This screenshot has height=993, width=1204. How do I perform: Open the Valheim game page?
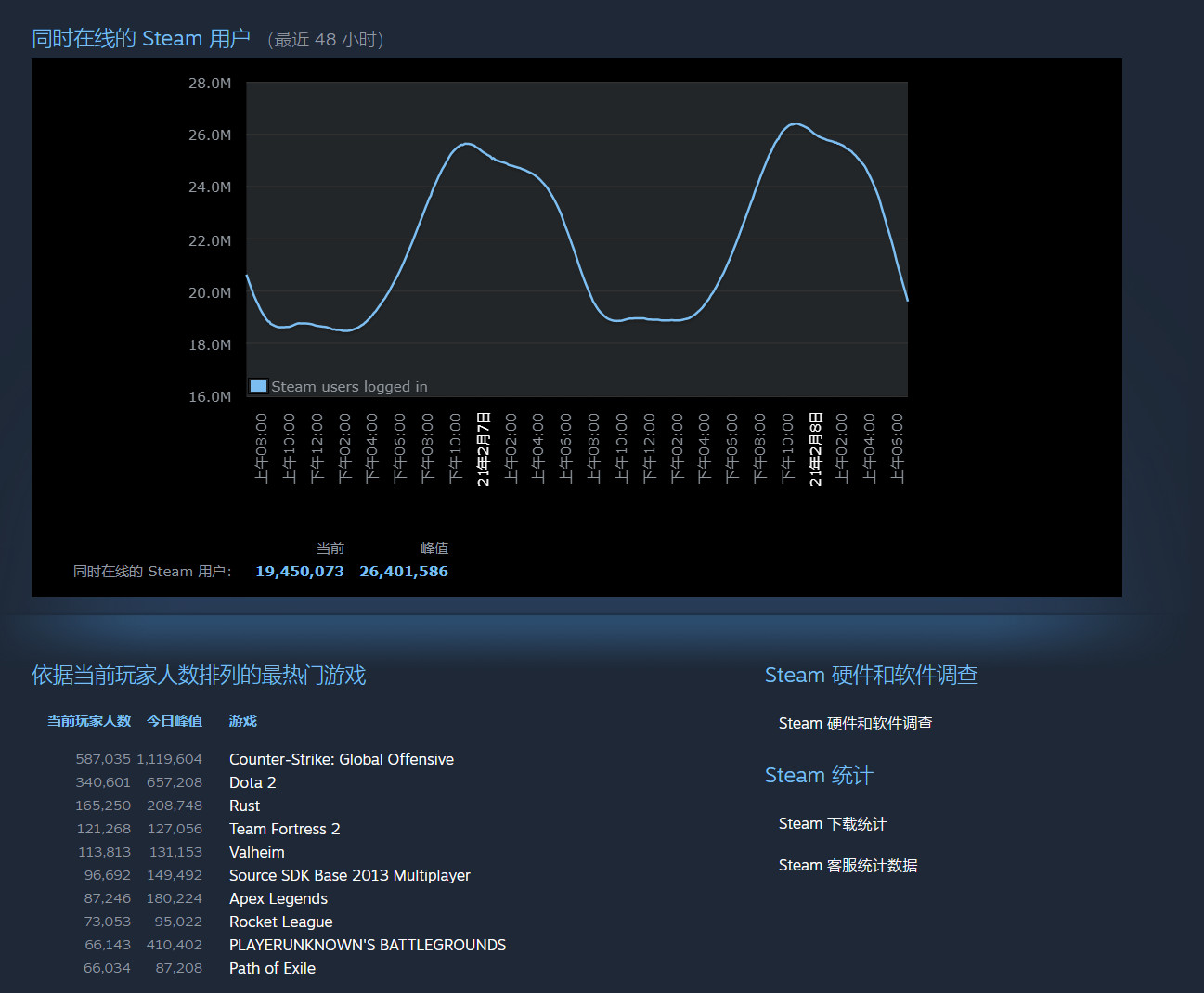click(257, 852)
